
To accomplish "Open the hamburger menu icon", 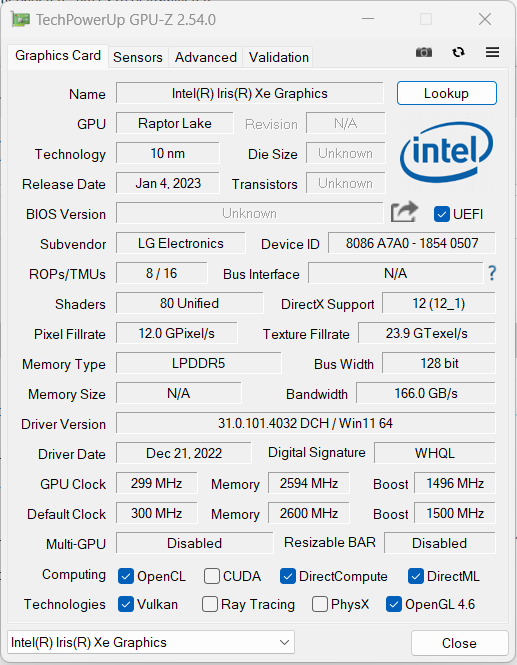I will 492,52.
